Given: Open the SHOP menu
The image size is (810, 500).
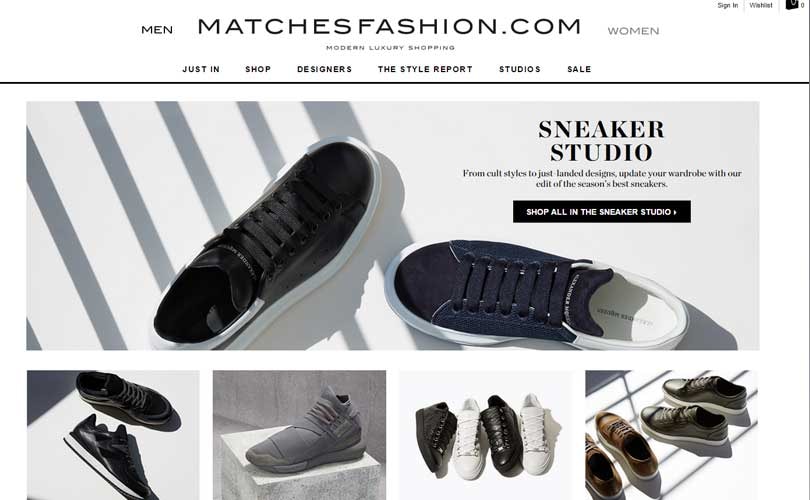Looking at the screenshot, I should tap(258, 69).
